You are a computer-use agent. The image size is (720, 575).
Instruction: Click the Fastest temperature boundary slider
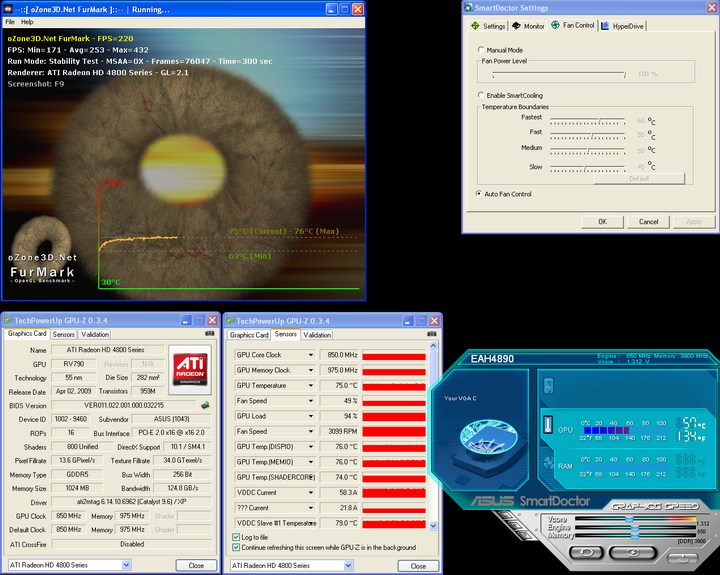(588, 121)
